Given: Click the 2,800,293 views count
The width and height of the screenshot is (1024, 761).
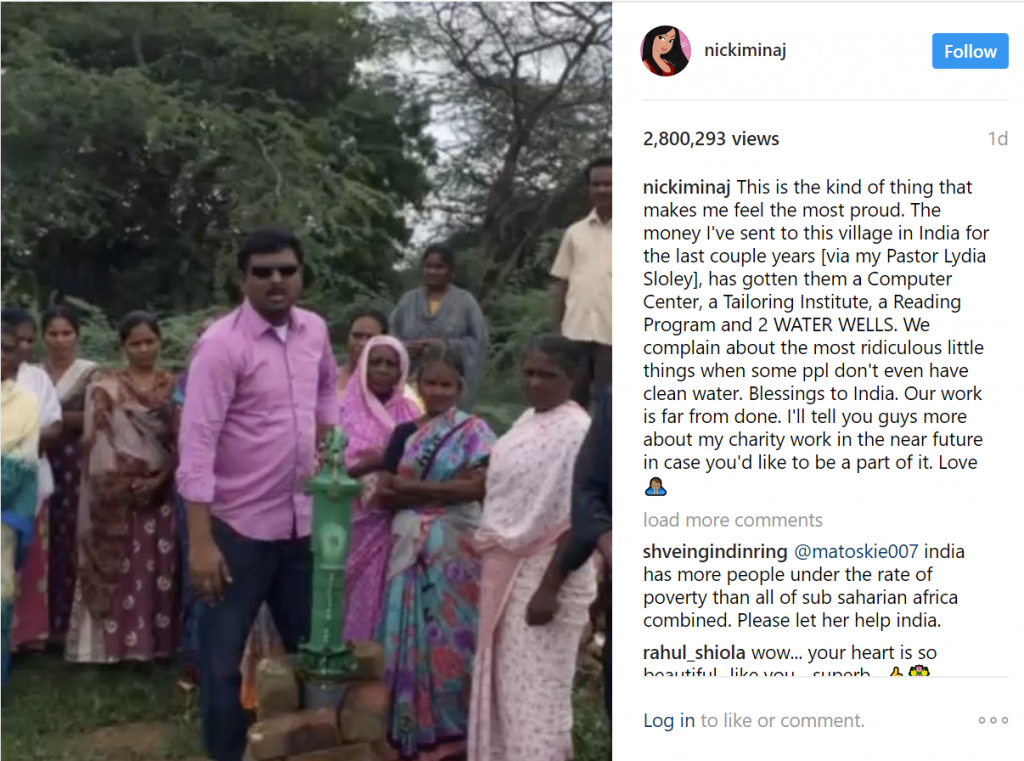Looking at the screenshot, I should click(711, 138).
